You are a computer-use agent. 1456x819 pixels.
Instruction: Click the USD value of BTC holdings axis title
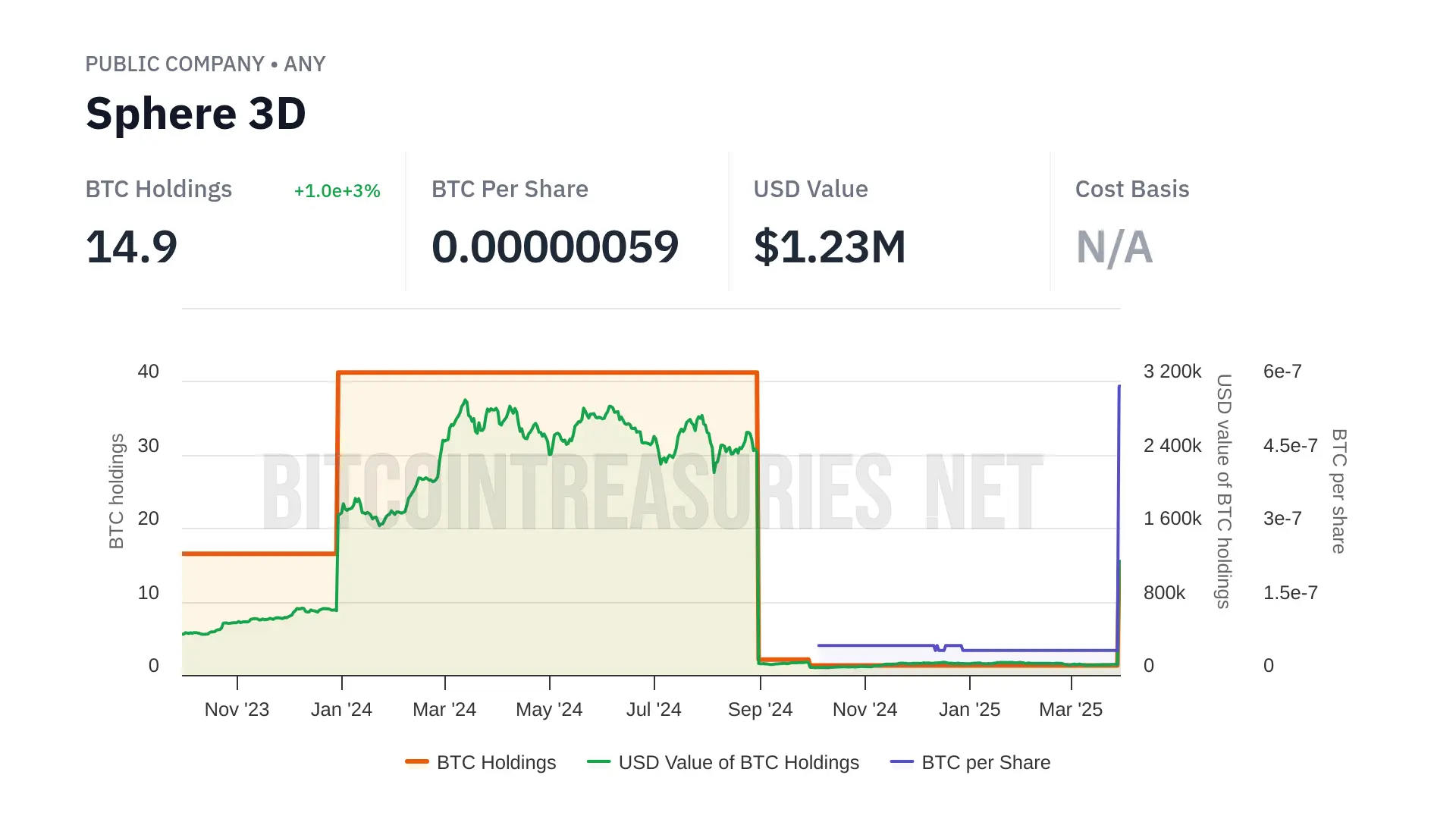pos(1224,491)
